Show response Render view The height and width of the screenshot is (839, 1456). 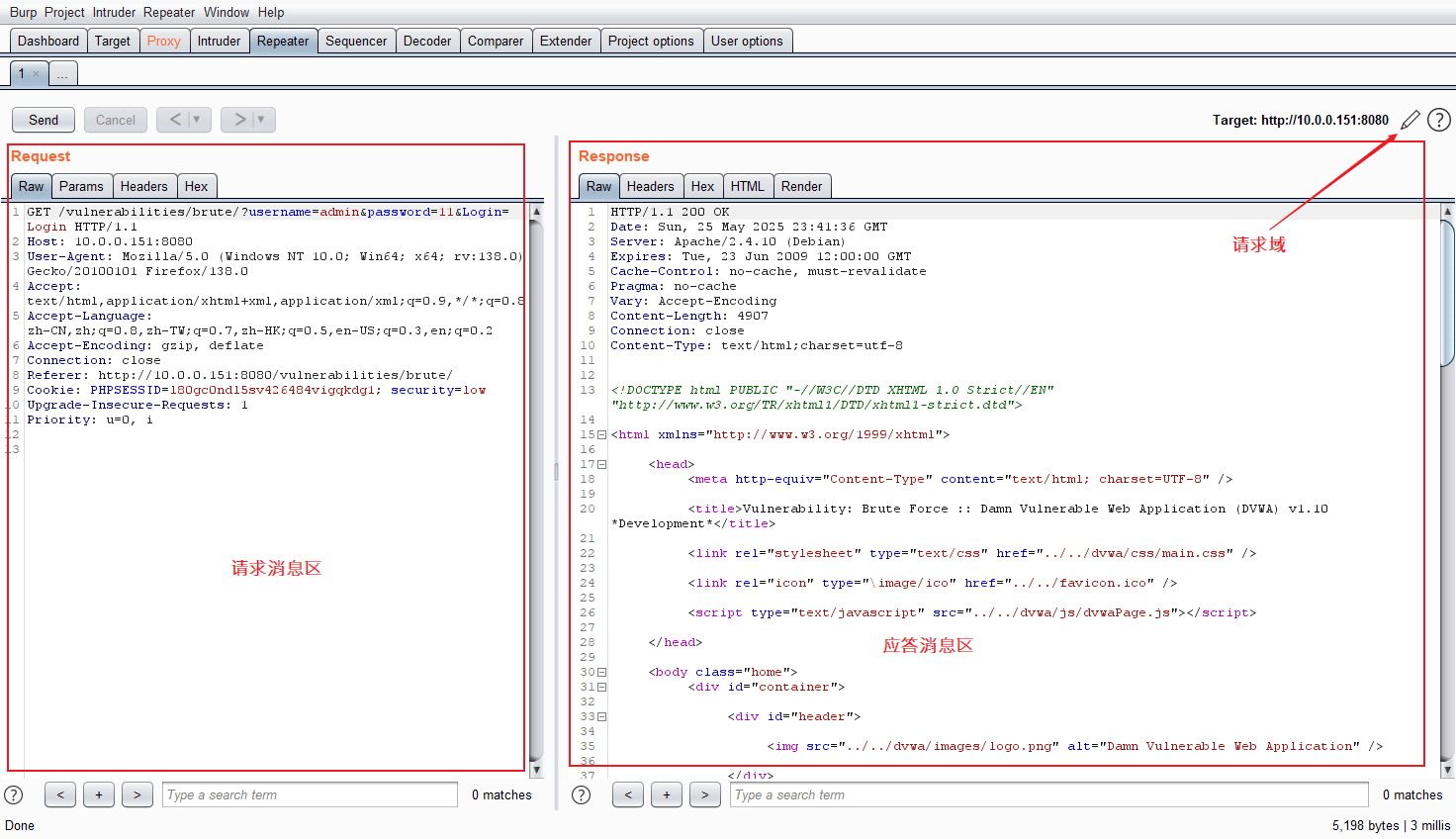802,186
